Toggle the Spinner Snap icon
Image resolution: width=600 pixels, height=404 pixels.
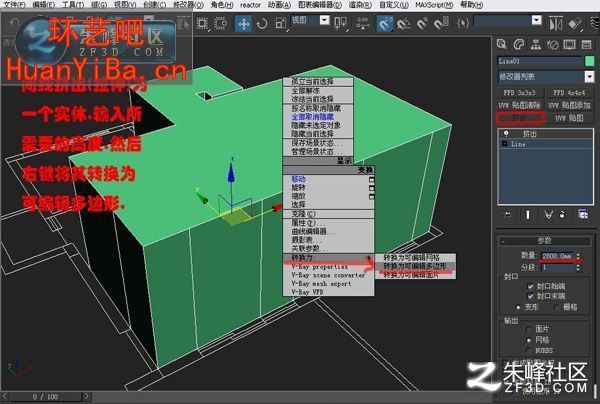click(441, 24)
